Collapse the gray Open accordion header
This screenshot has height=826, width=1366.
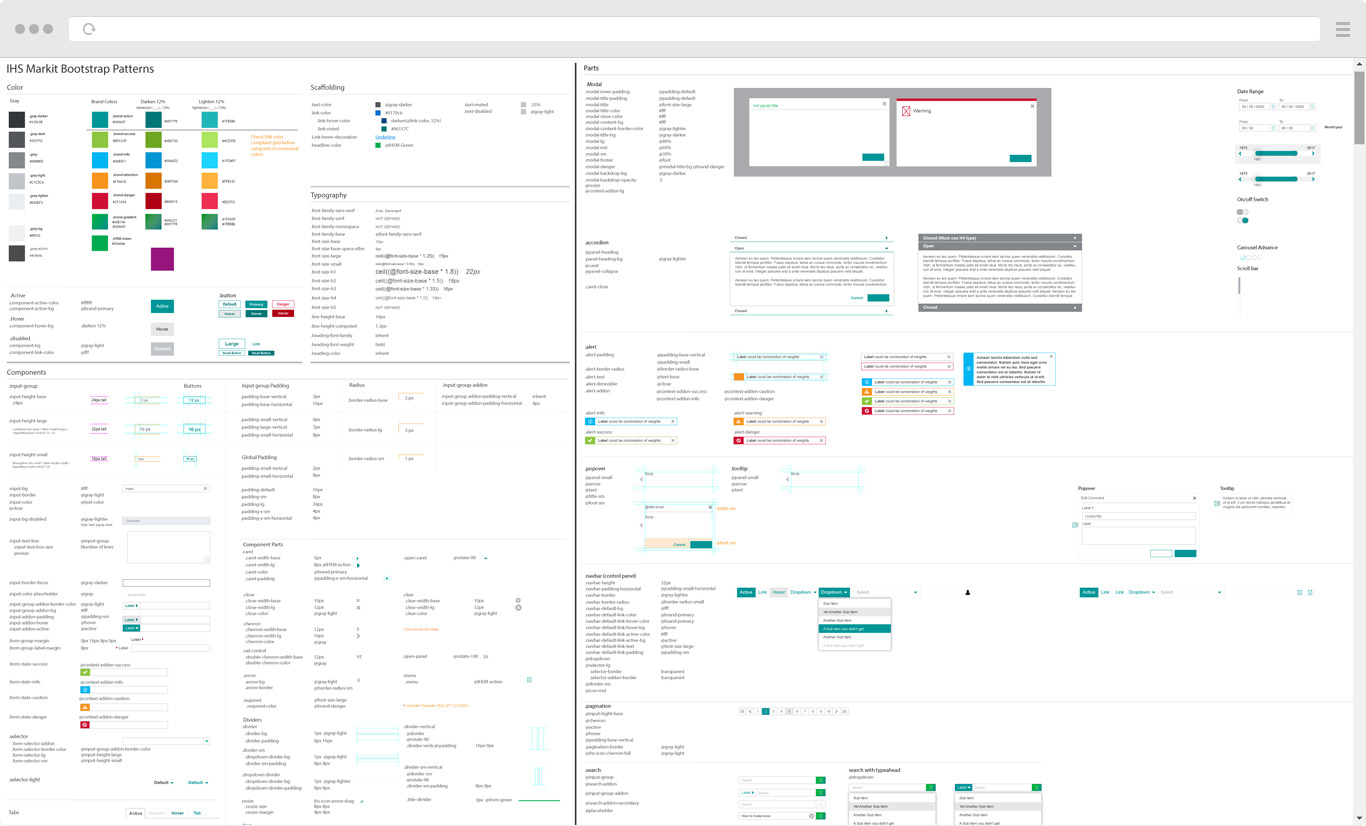[x=1000, y=246]
